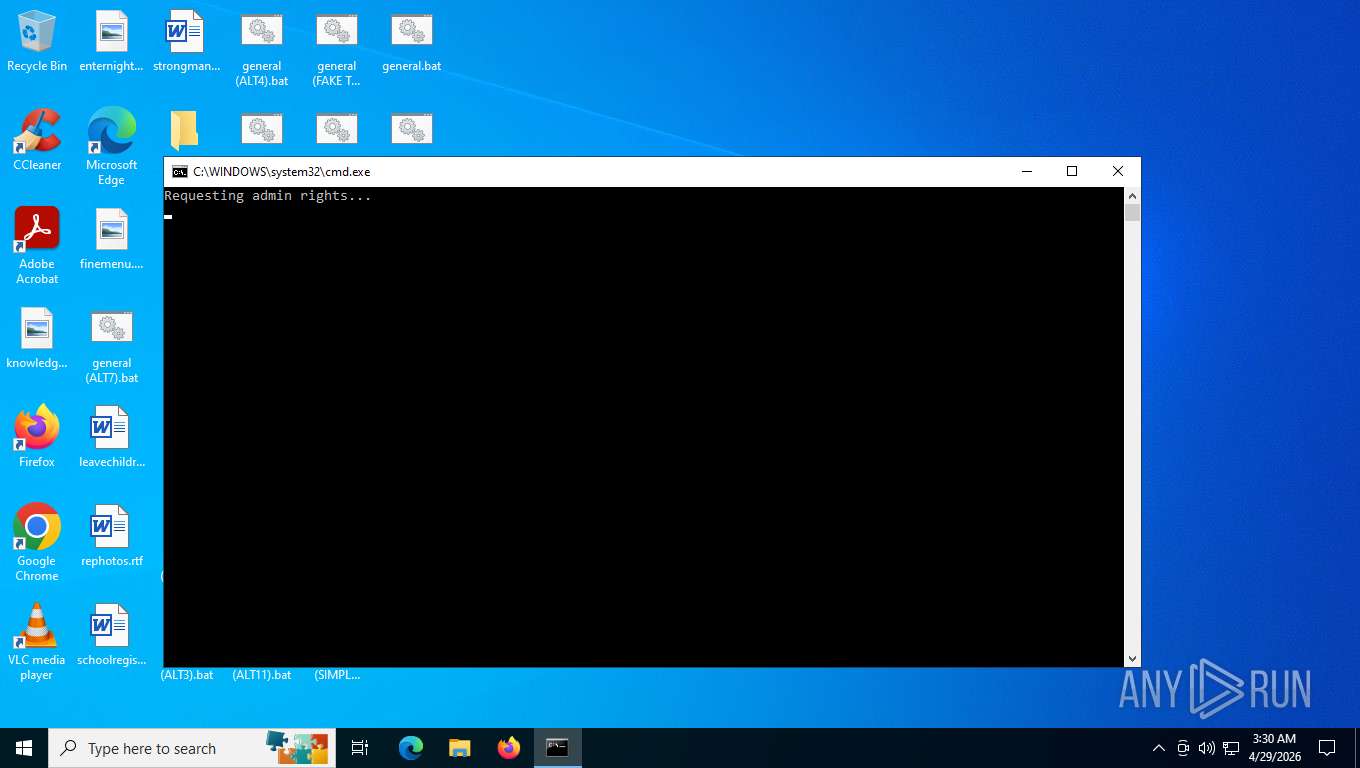Launch the CCleaner desktop shortcut
The height and width of the screenshot is (768, 1360).
(x=37, y=140)
